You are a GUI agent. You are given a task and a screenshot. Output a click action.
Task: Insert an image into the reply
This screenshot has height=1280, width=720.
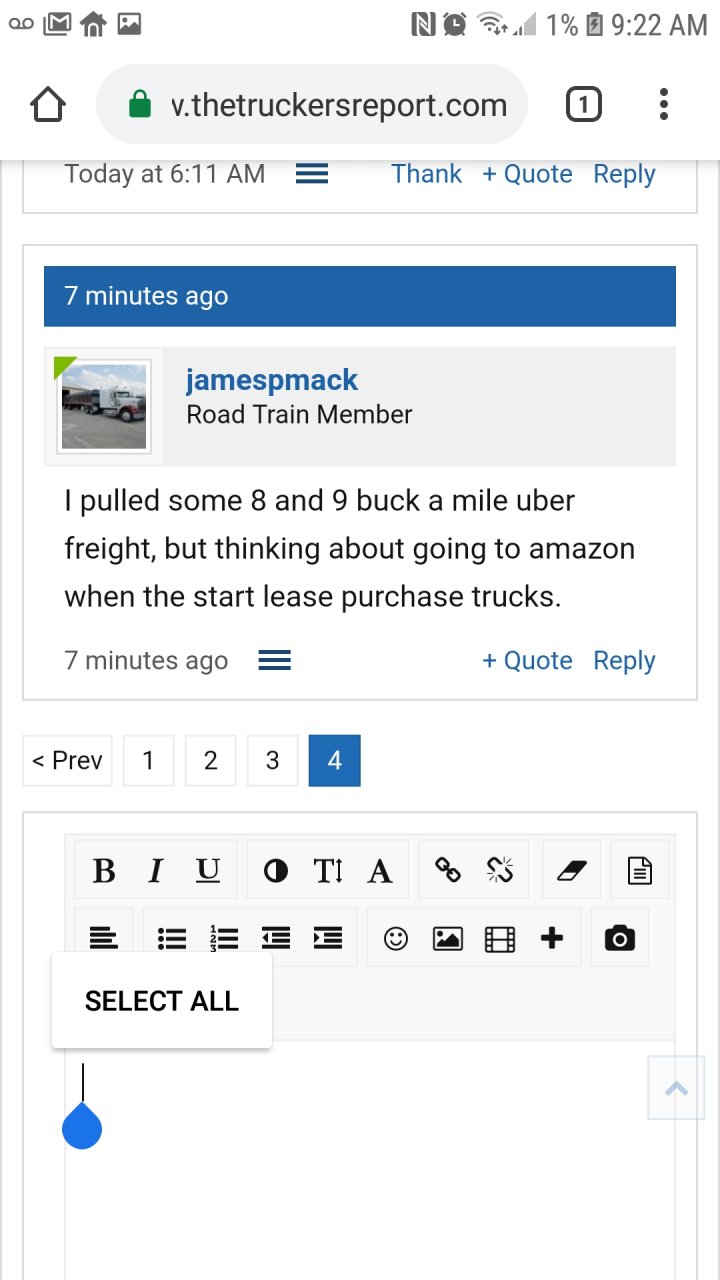(x=447, y=938)
